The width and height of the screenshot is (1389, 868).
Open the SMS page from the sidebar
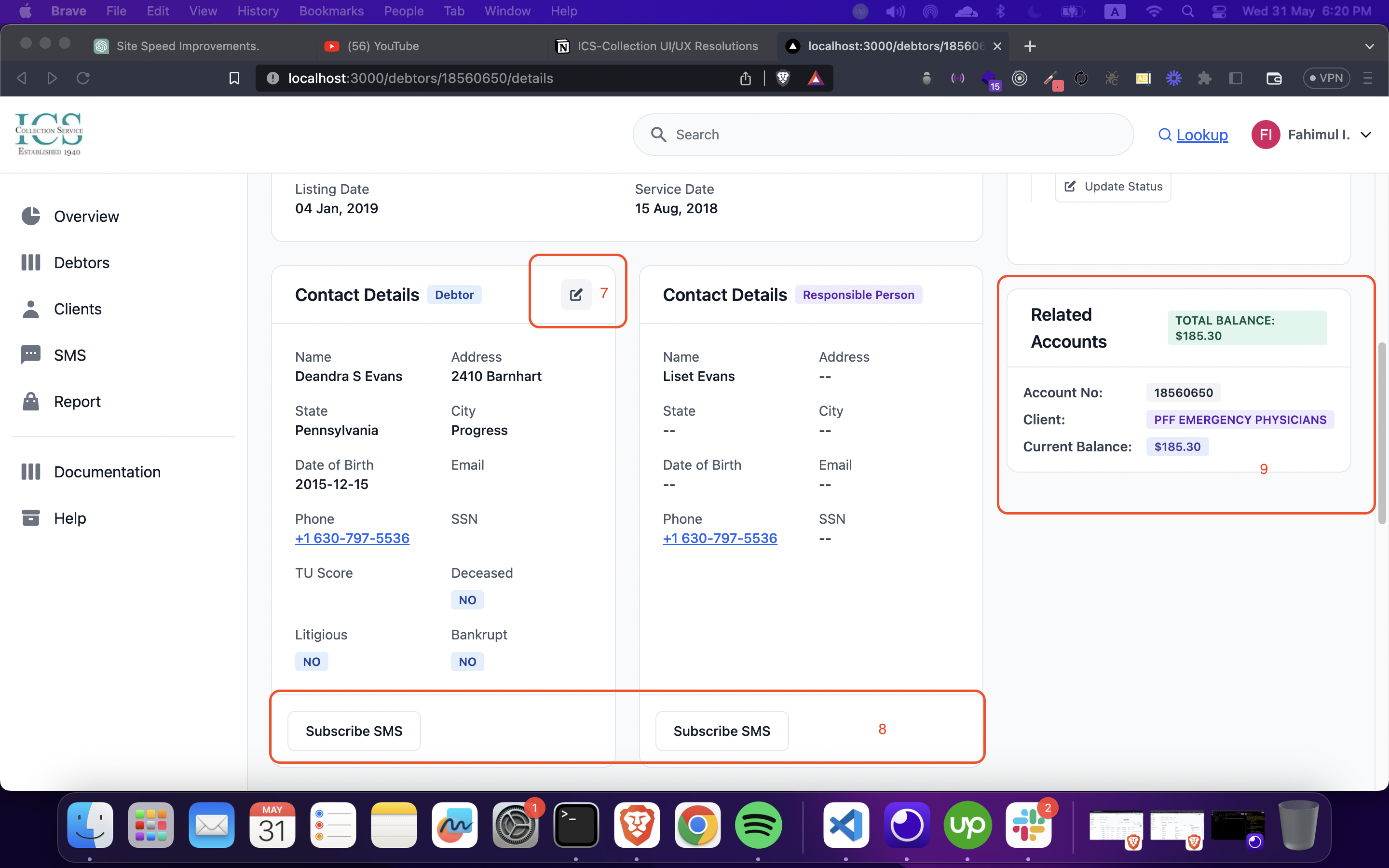tap(69, 355)
